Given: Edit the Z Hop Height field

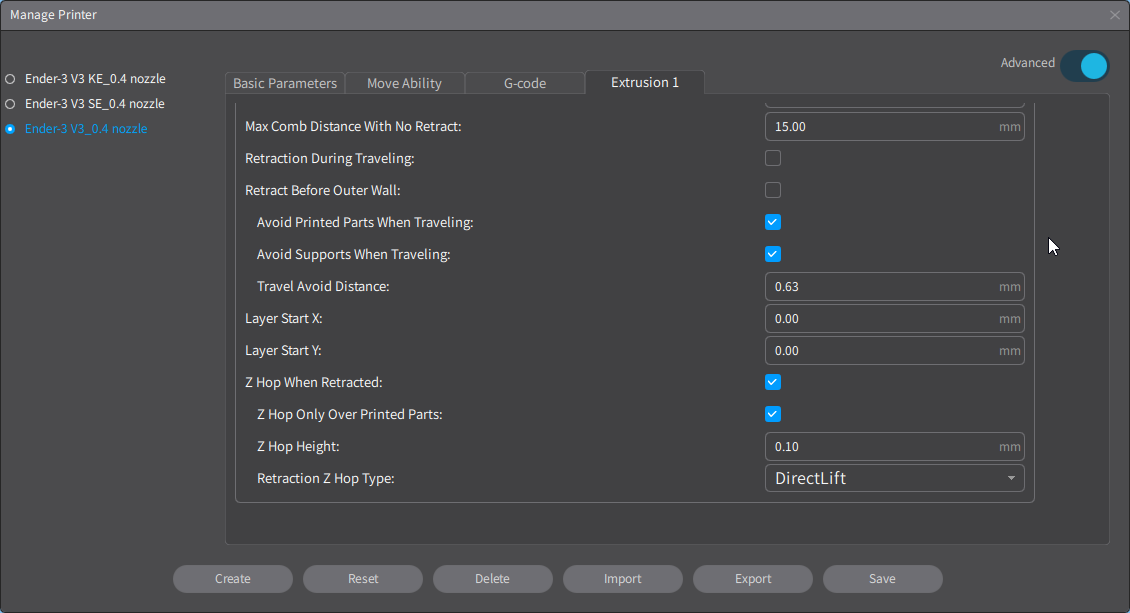Looking at the screenshot, I should tap(880, 446).
